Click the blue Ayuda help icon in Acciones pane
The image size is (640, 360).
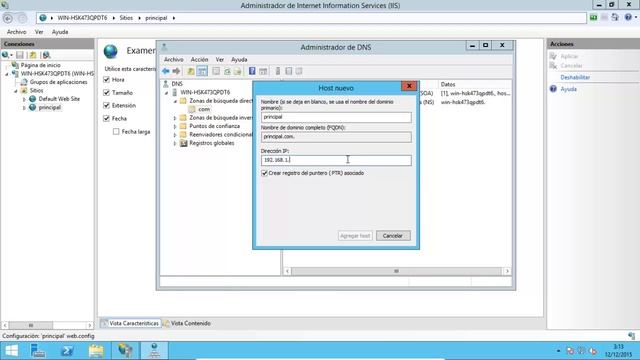tap(553, 89)
